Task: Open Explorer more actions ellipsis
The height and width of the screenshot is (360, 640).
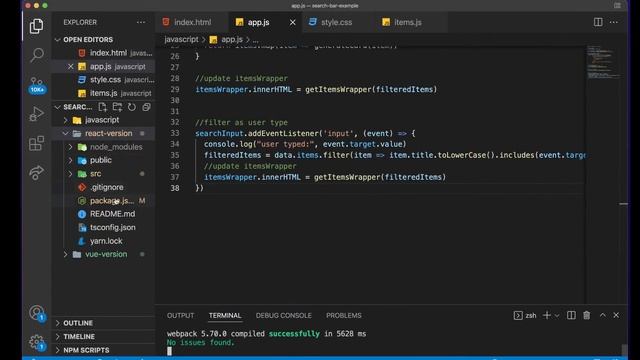Action: [x=141, y=22]
